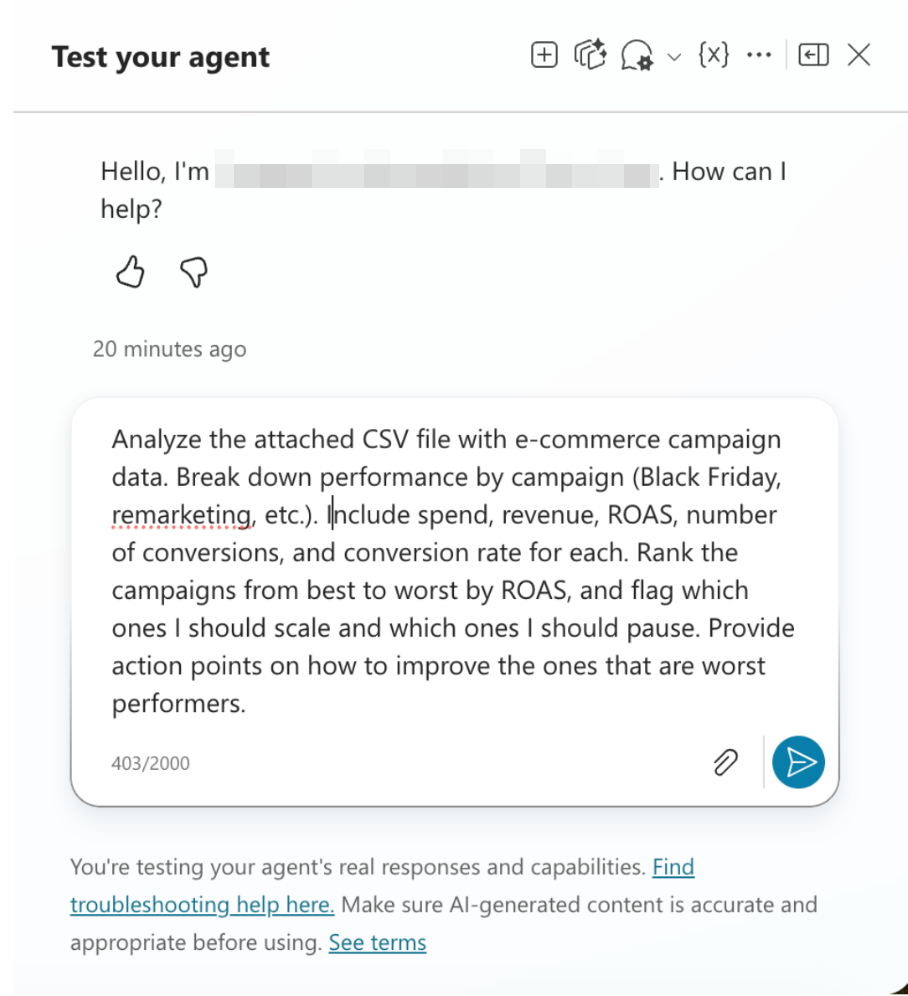Click the 20 minutes ago timestamp
908x996 pixels.
tap(170, 349)
